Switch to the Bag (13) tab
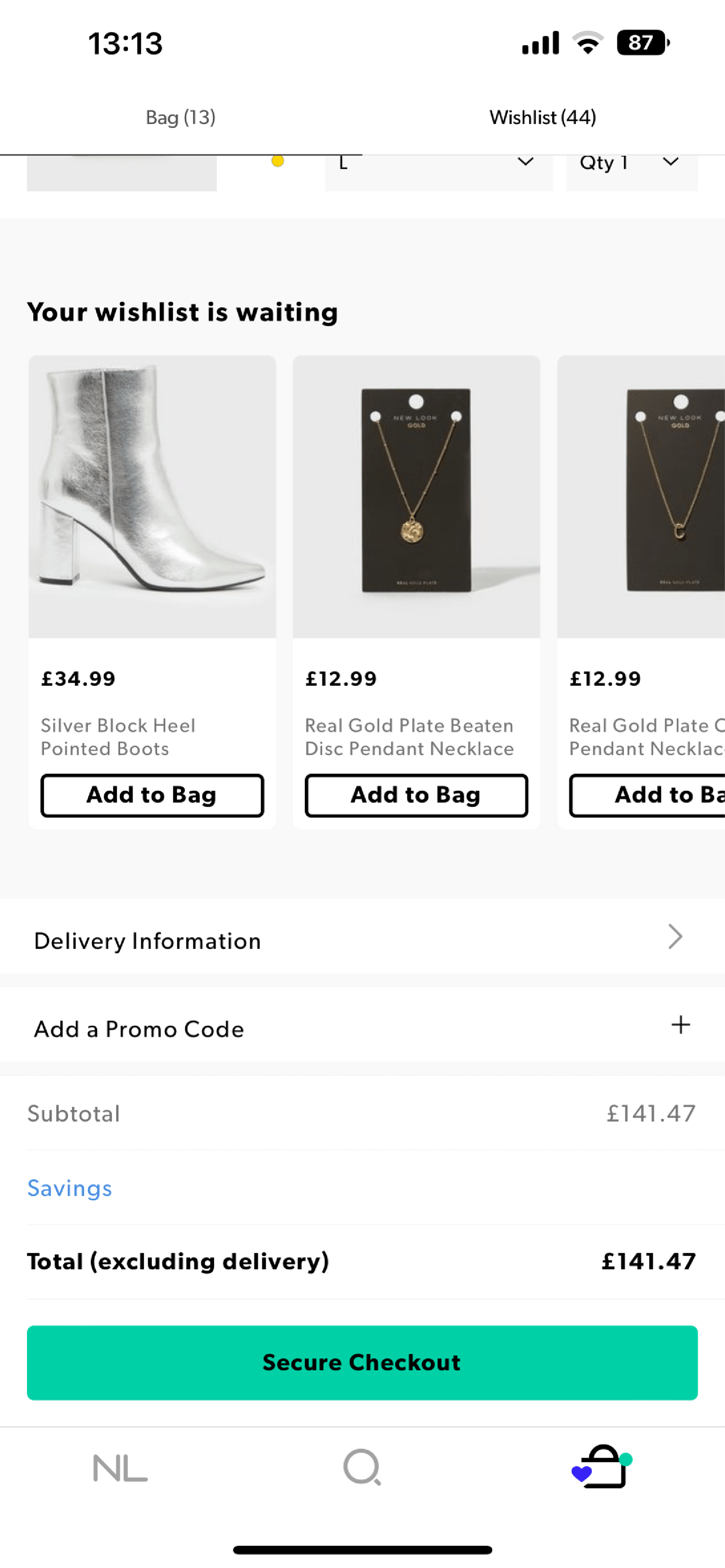The image size is (725, 1568). (x=181, y=117)
